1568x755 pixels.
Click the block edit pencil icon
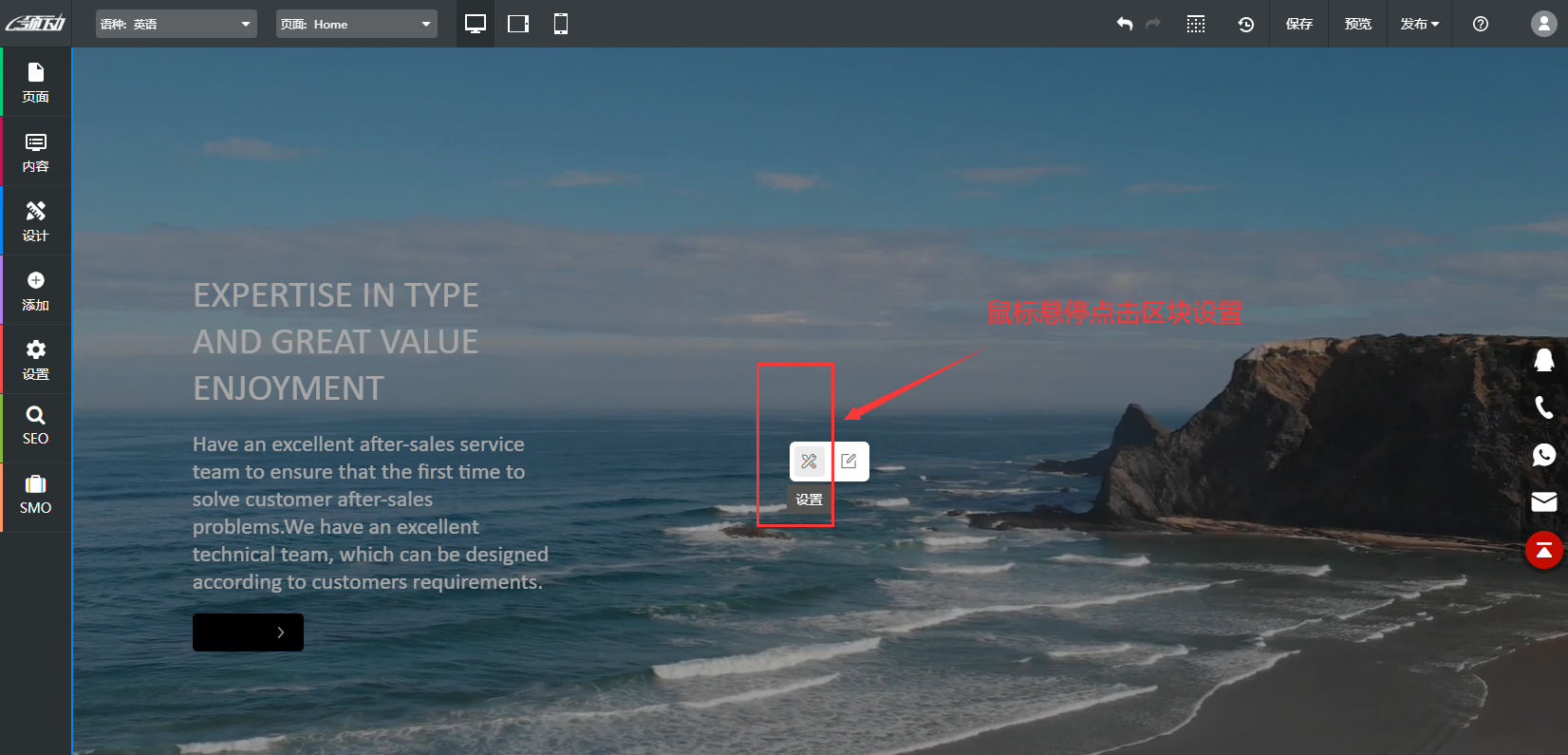pos(849,462)
